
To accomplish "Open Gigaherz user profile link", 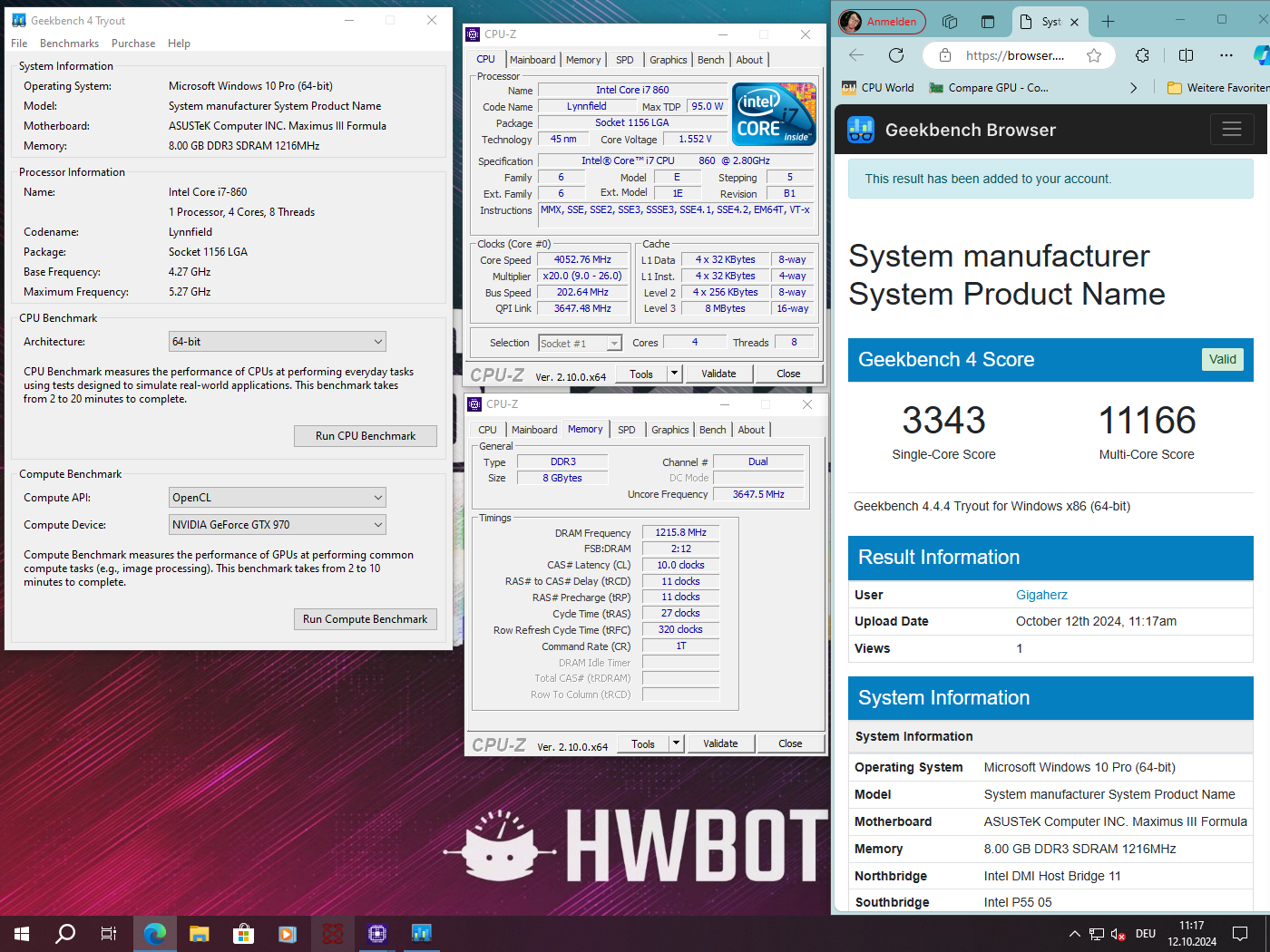I will 1041,595.
